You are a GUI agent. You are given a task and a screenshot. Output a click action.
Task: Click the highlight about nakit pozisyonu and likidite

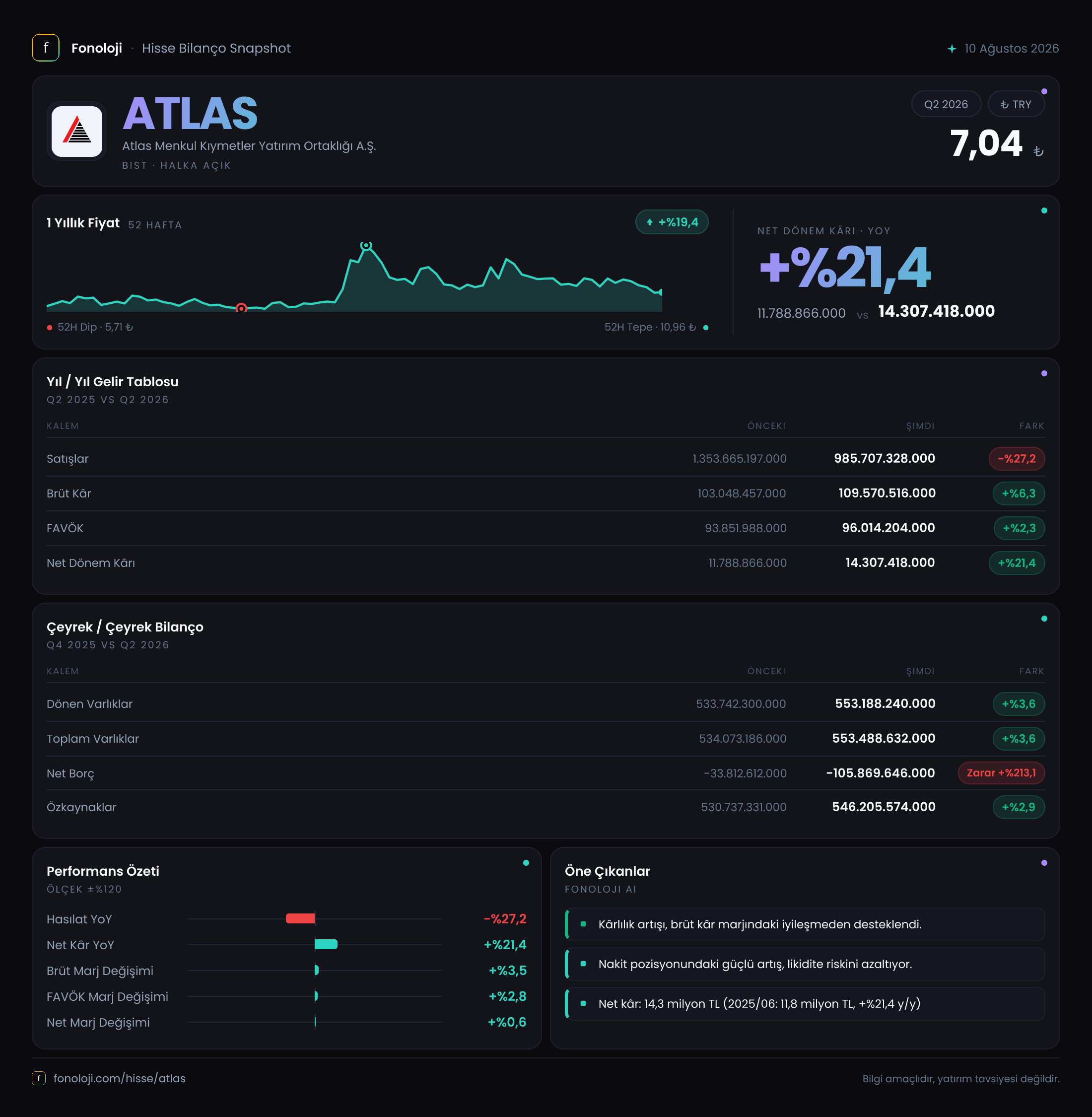click(x=805, y=964)
